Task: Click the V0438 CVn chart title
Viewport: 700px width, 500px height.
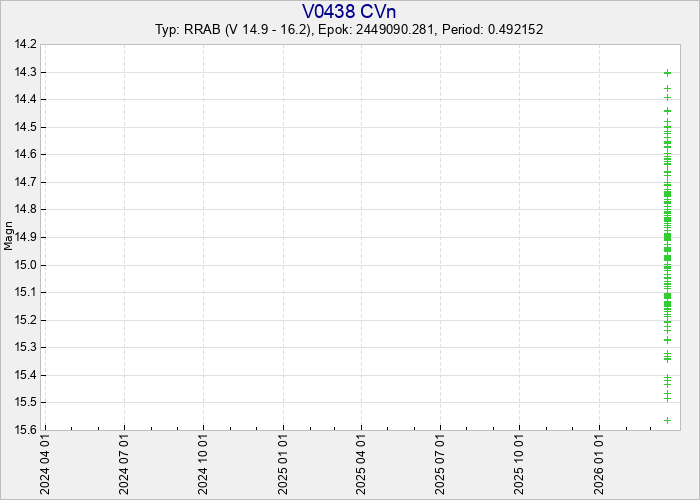Action: [349, 11]
